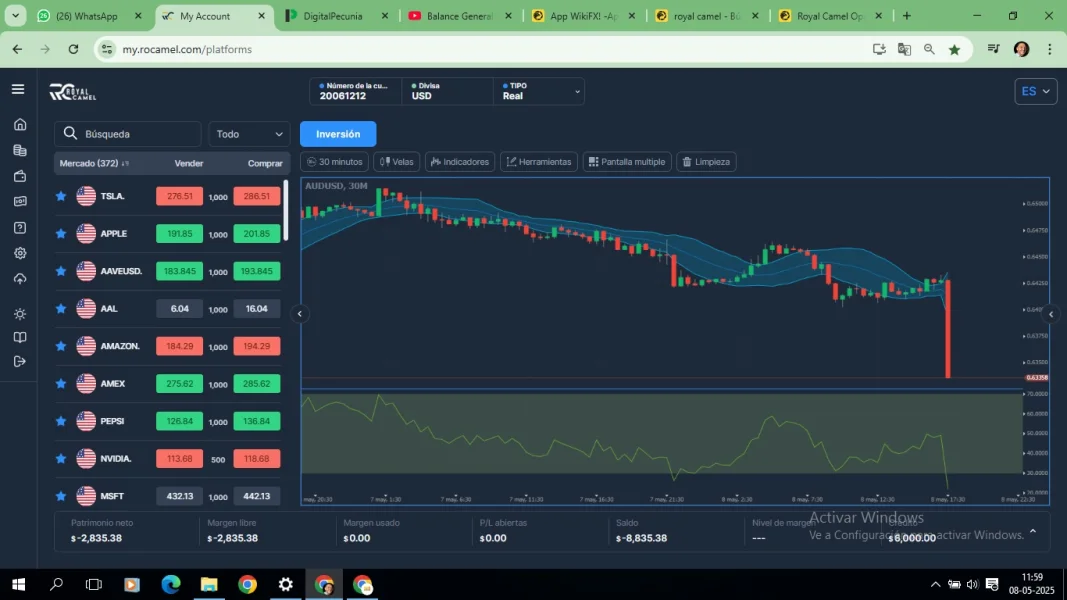The image size is (1067, 600).
Task: Click the market list vertical scrollbar
Action: point(287,210)
